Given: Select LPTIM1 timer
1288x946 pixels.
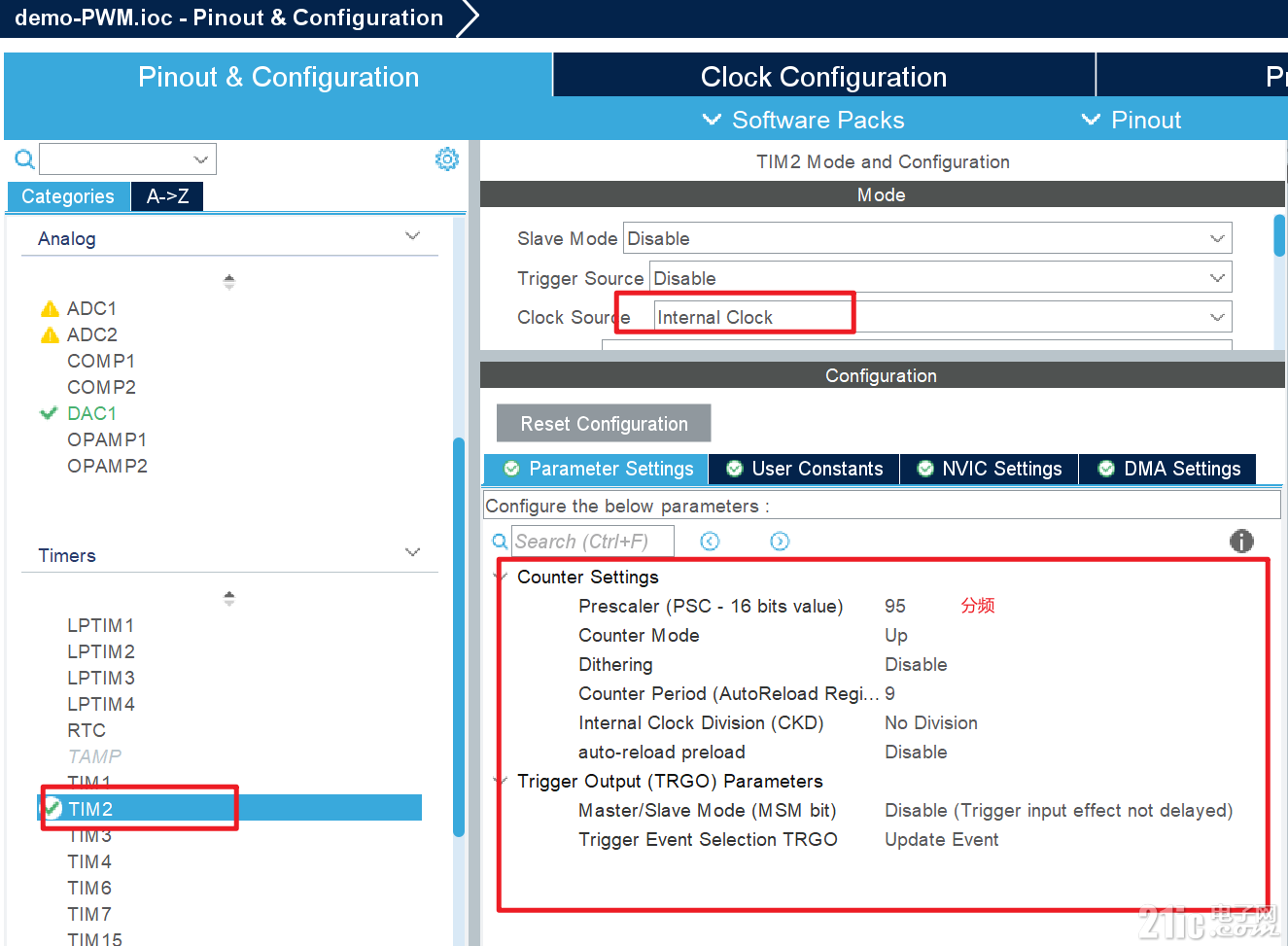Looking at the screenshot, I should [101, 625].
